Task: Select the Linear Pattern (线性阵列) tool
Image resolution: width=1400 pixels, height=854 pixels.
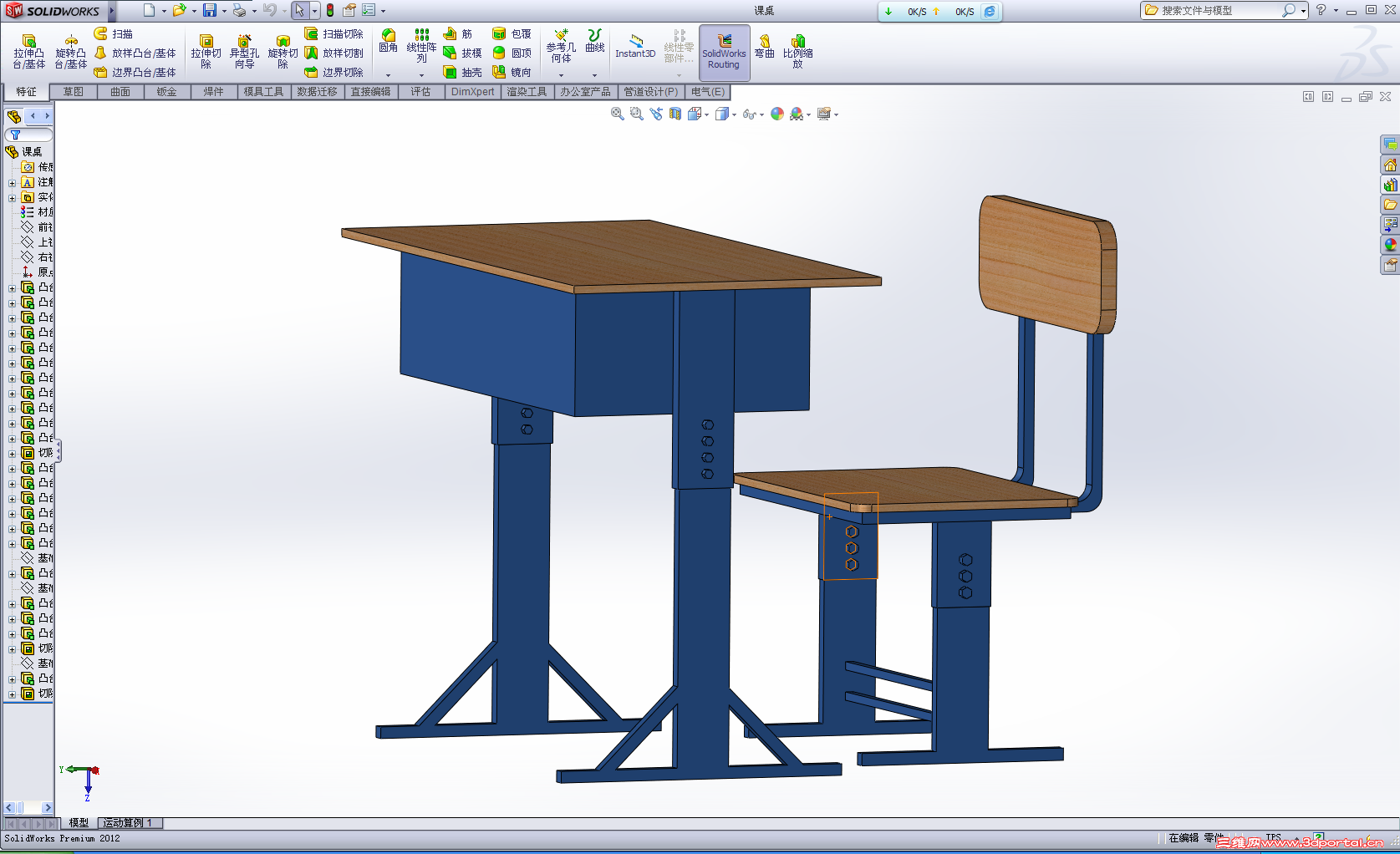Action: point(421,46)
